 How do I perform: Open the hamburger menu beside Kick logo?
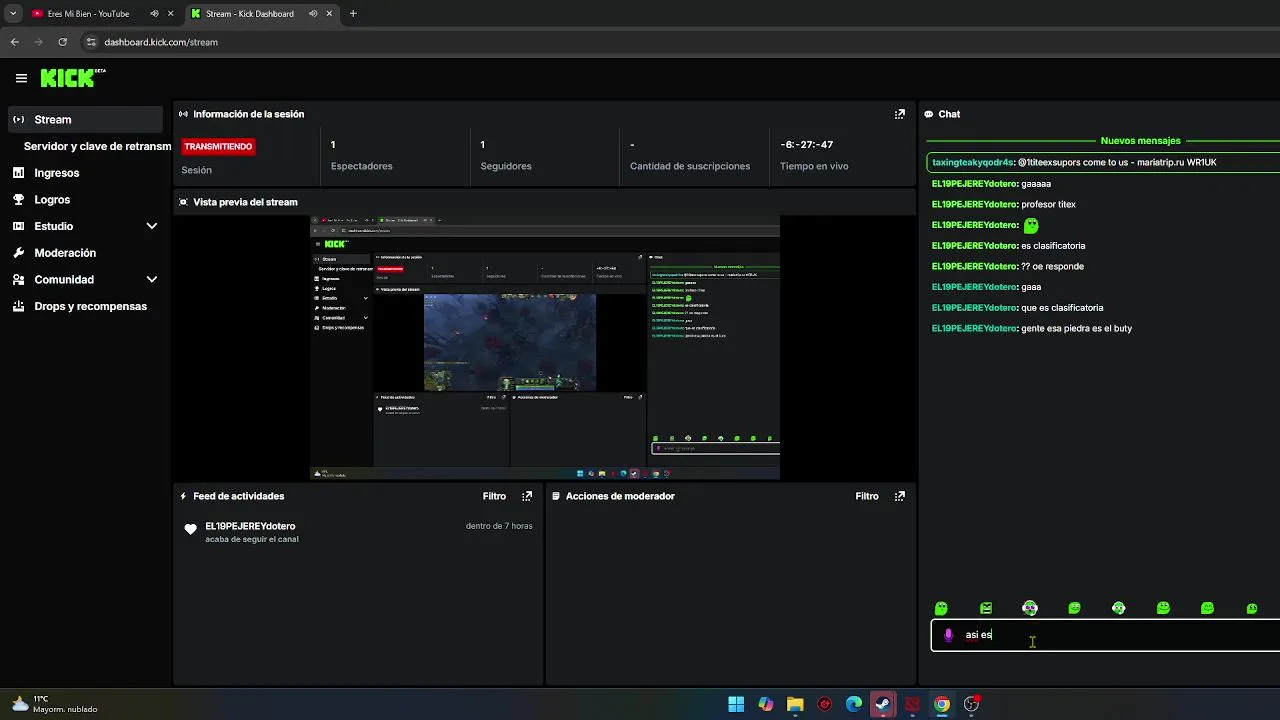(21, 78)
